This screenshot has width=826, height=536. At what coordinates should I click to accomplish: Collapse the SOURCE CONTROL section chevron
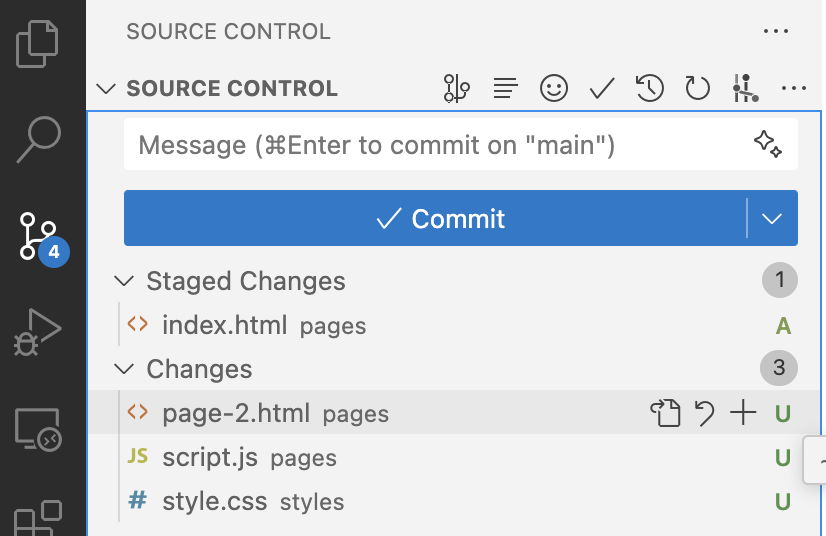click(x=106, y=89)
